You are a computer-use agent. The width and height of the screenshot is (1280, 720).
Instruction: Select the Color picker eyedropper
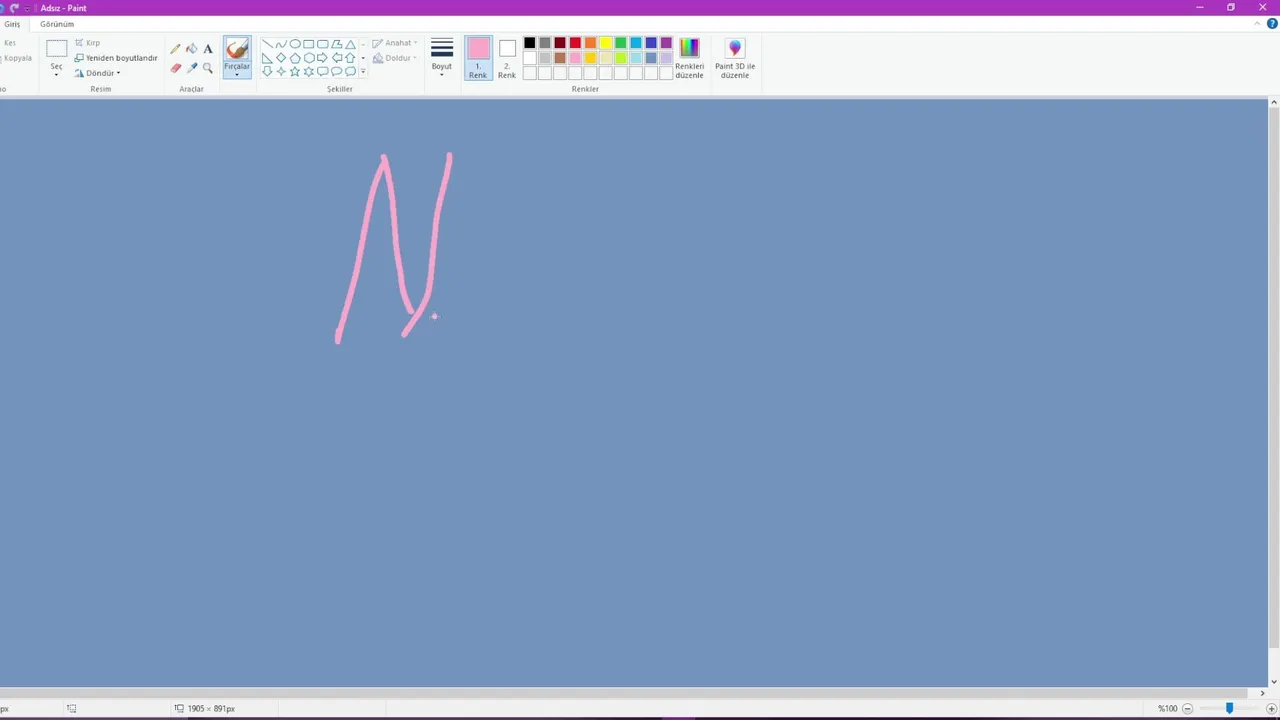click(x=192, y=68)
